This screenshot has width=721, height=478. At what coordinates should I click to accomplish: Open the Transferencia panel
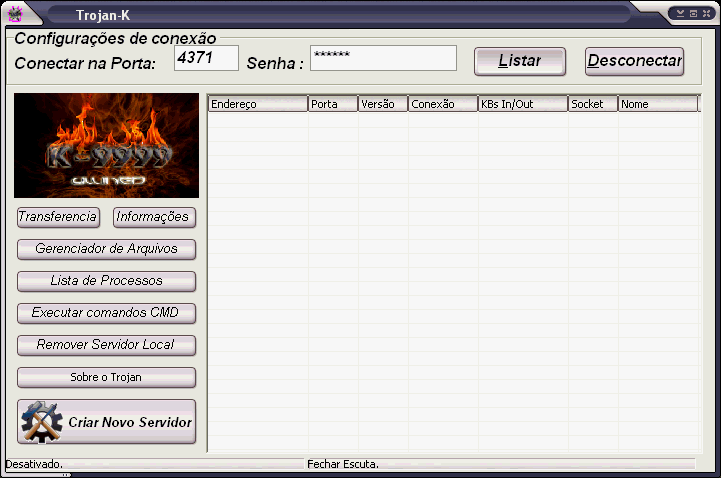coord(59,217)
